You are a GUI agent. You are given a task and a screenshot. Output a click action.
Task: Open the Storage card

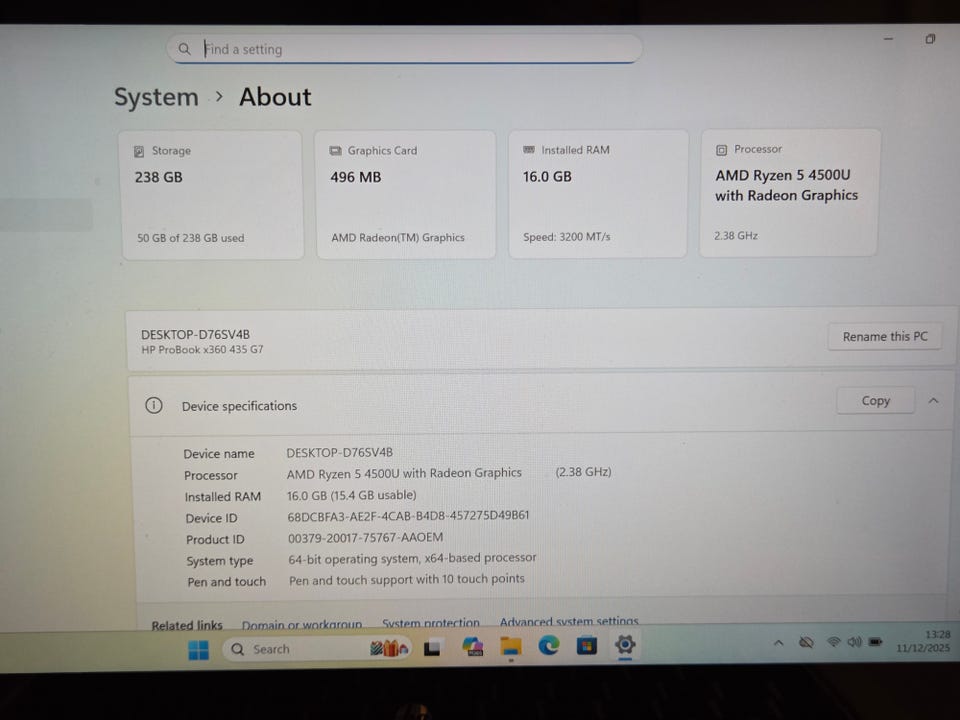[212, 195]
